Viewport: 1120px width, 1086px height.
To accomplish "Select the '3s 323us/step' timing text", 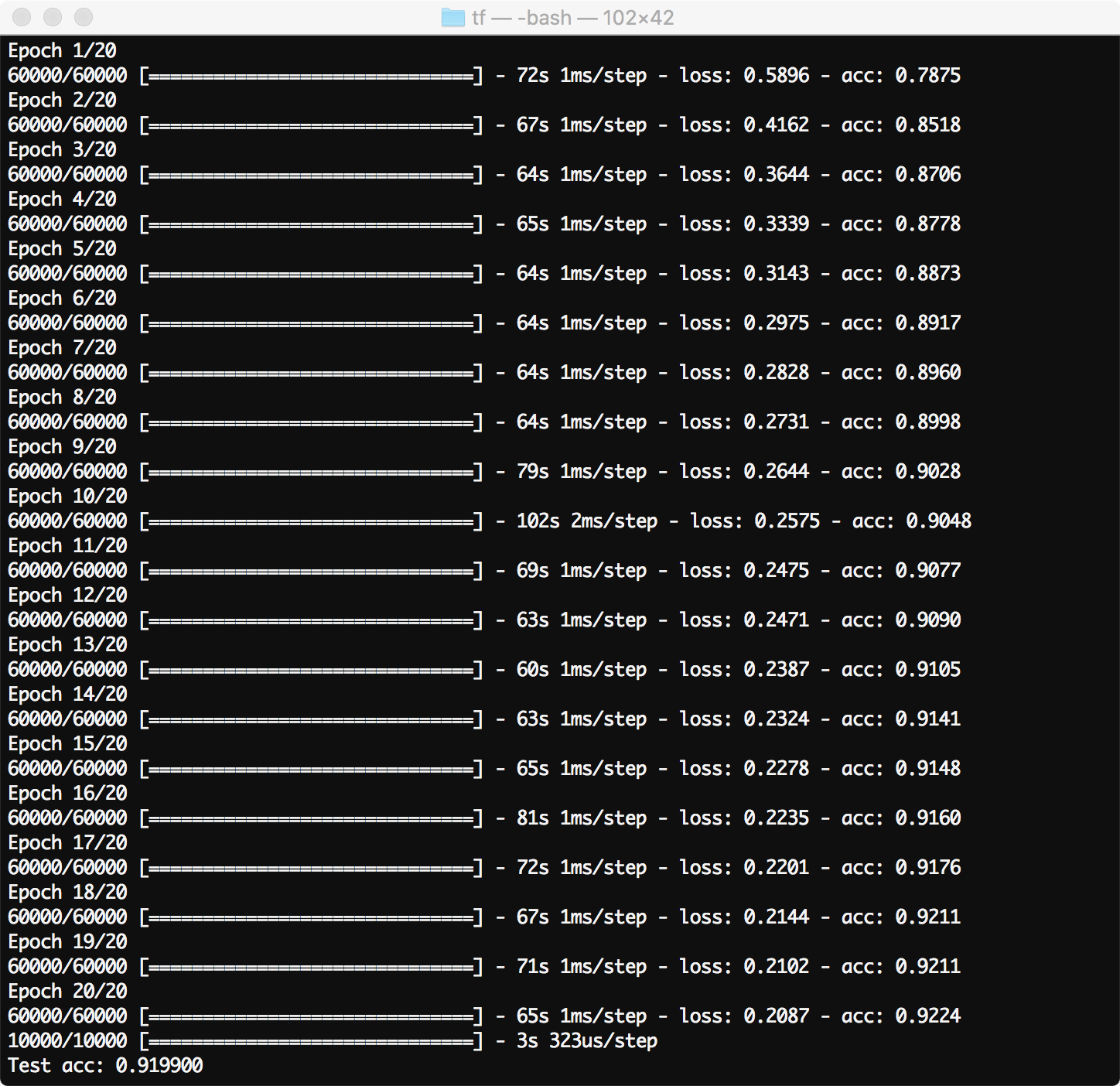I will pos(587,1041).
